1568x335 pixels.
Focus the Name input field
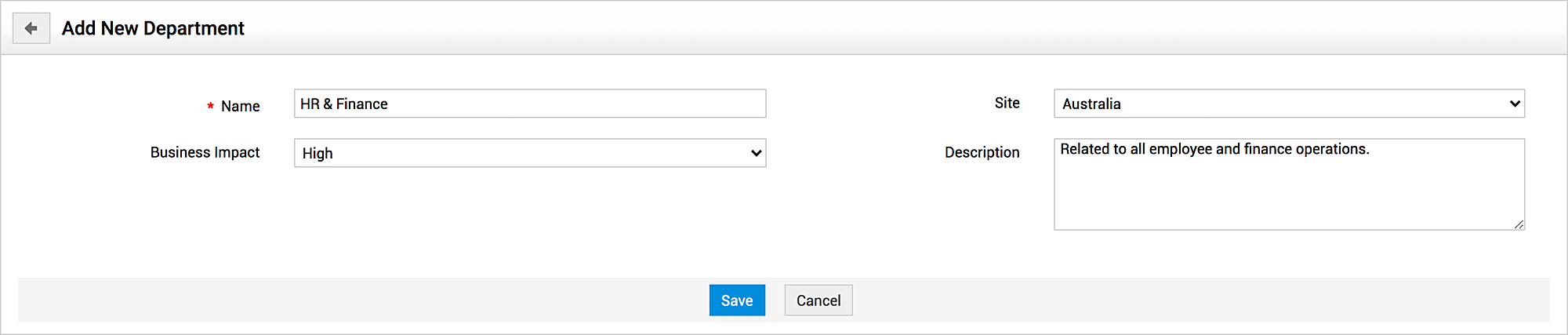tap(529, 104)
